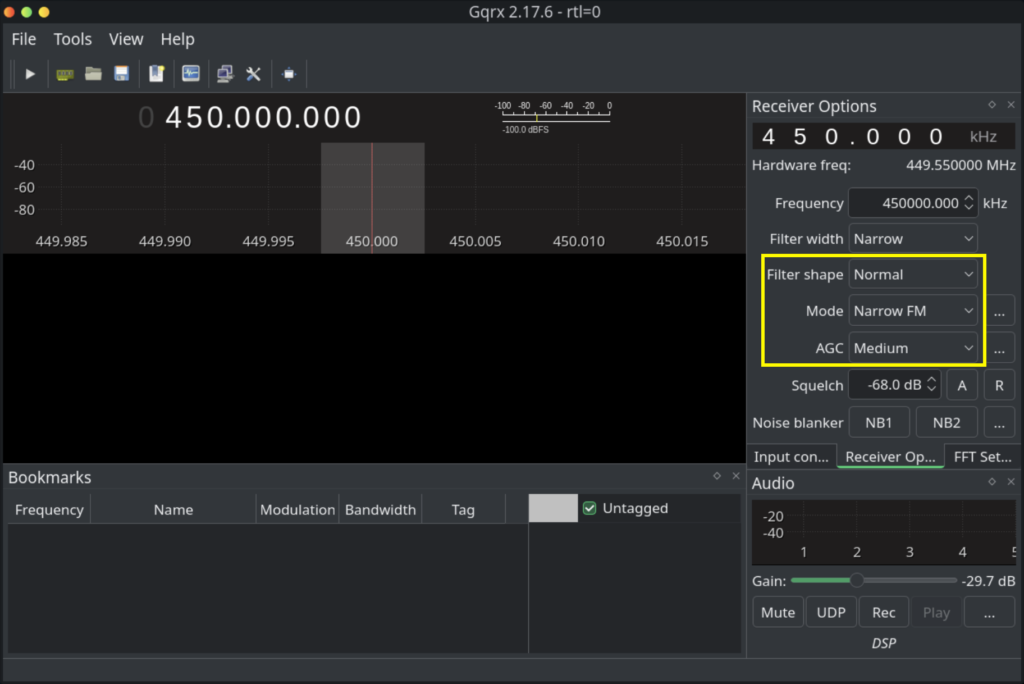Open the View menu
The height and width of the screenshot is (684, 1024).
click(x=126, y=39)
